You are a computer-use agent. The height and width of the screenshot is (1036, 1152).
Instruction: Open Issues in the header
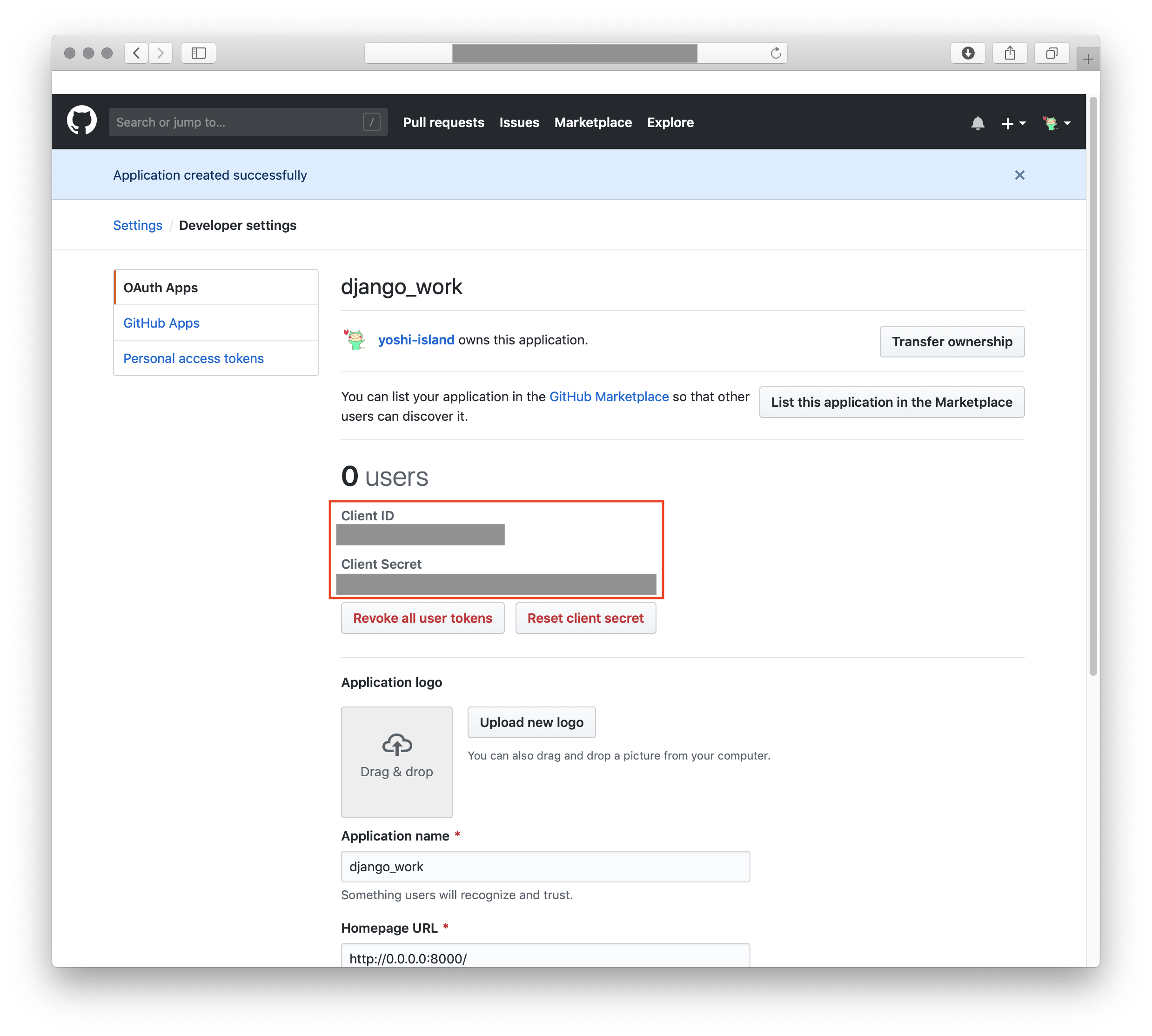coord(519,122)
